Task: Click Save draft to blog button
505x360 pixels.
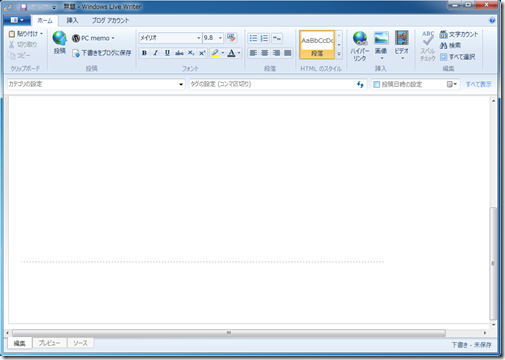Action: pyautogui.click(x=102, y=53)
